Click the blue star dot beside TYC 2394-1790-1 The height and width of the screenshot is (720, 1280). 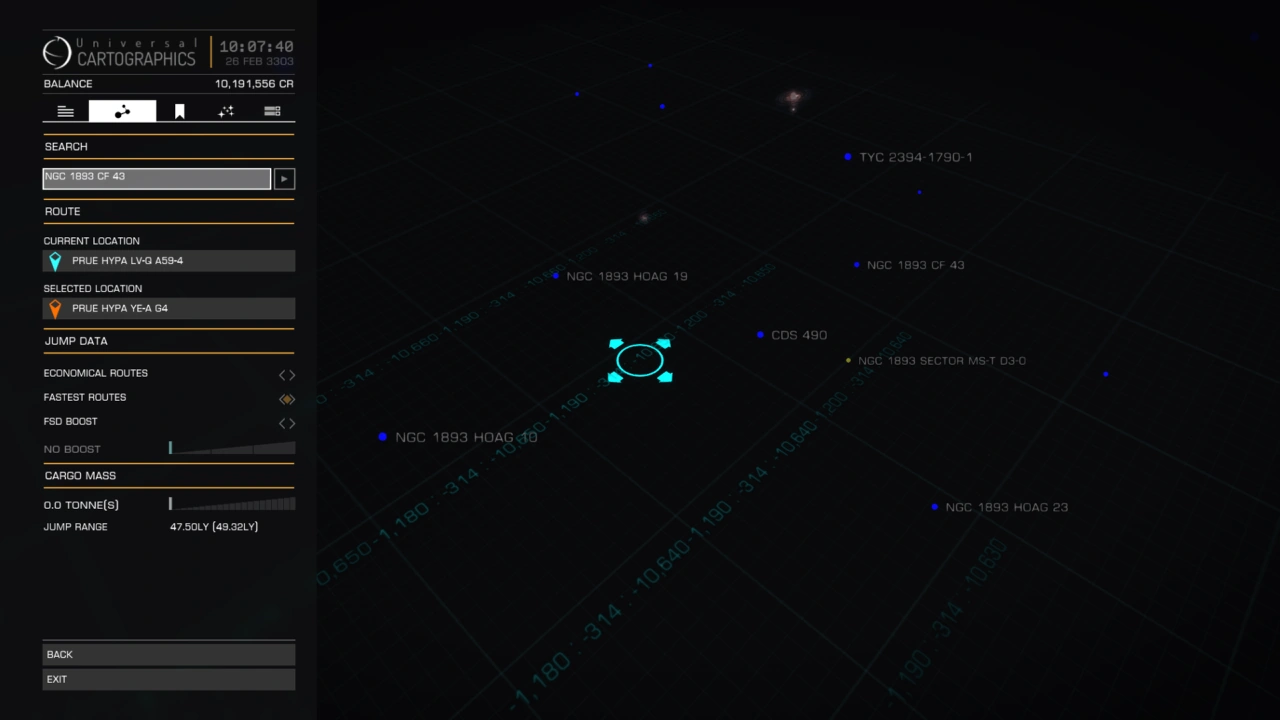[848, 157]
